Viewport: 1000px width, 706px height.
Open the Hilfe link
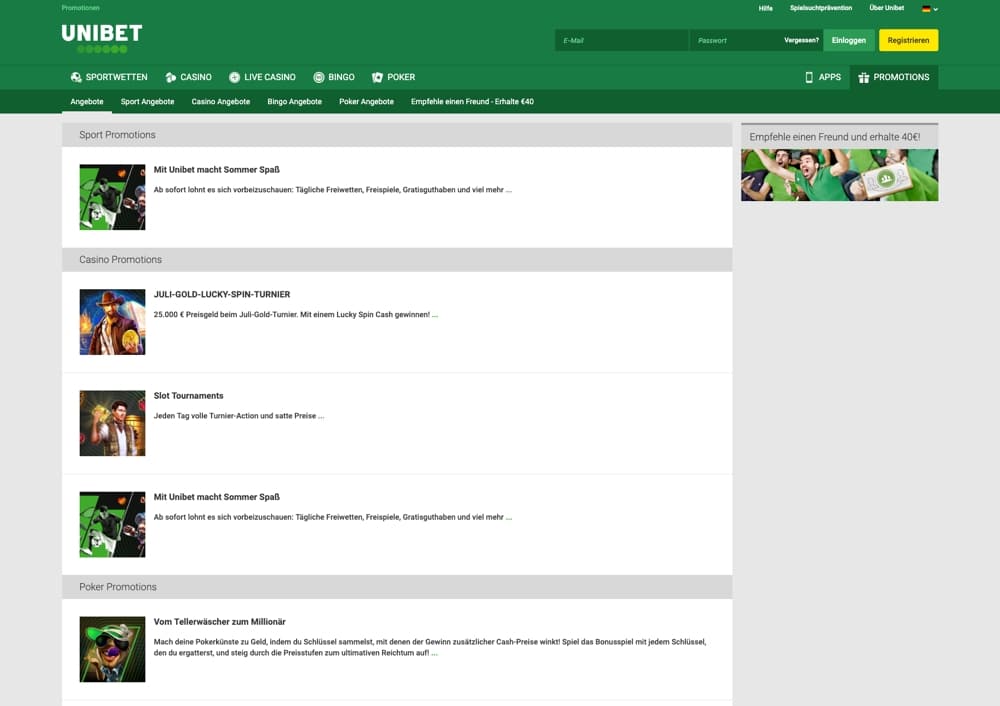click(x=765, y=8)
